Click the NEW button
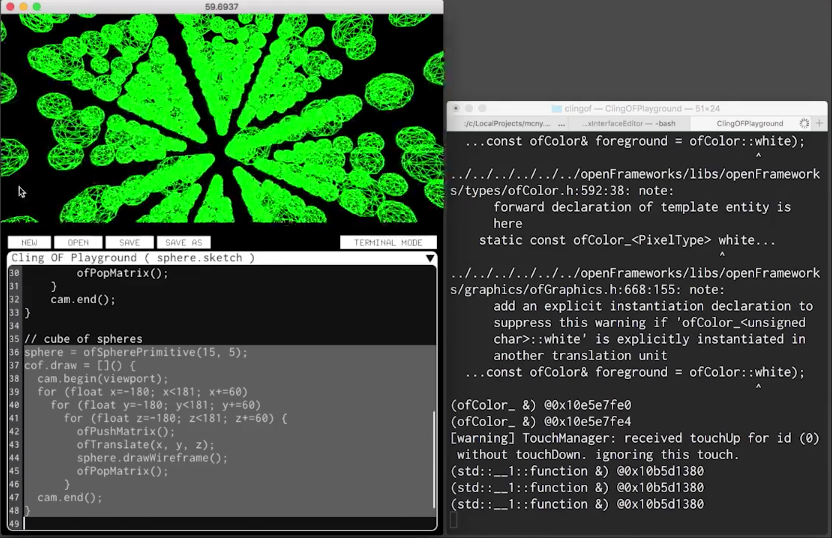 [x=29, y=242]
